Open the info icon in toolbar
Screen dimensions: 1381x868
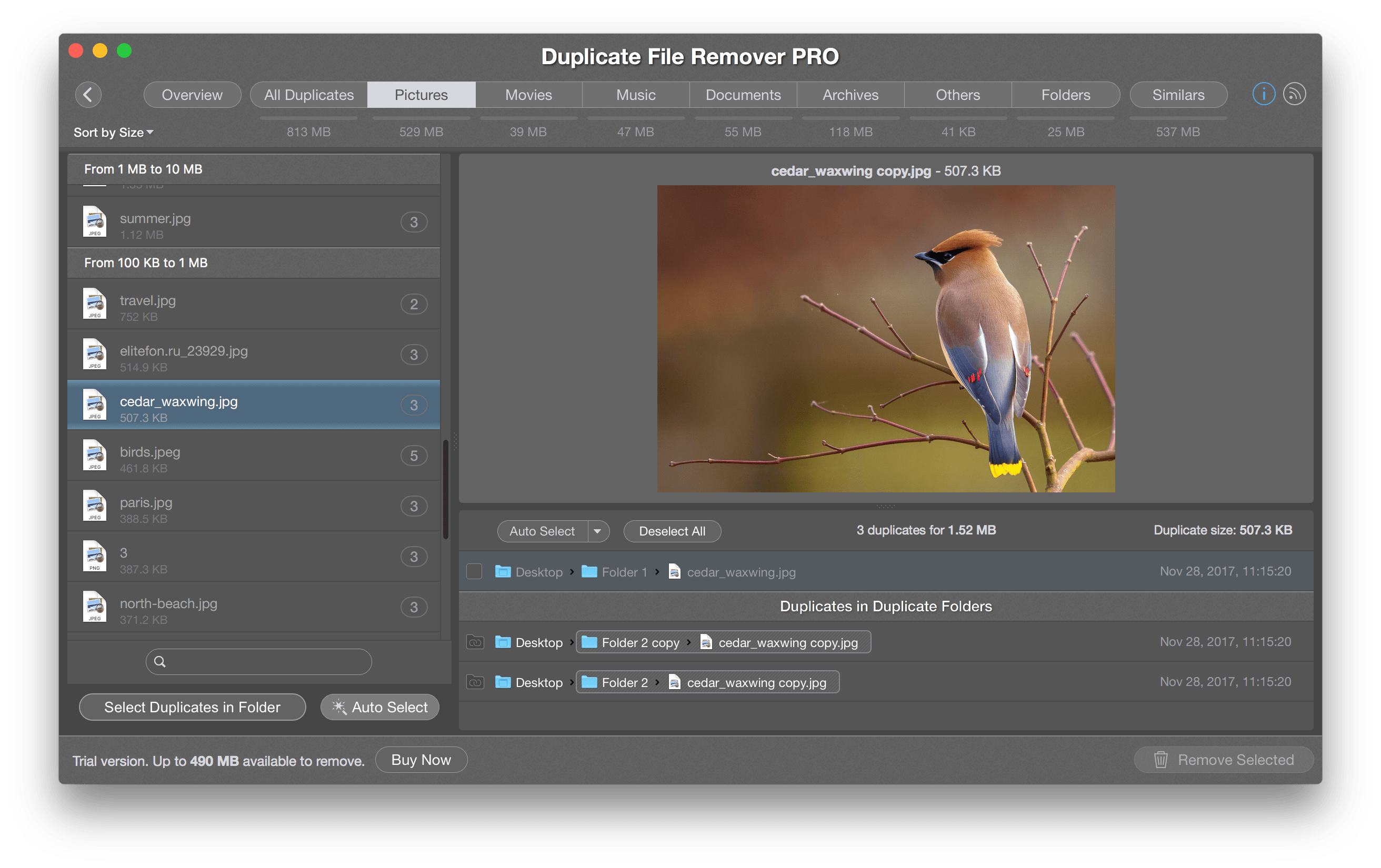point(1263,94)
